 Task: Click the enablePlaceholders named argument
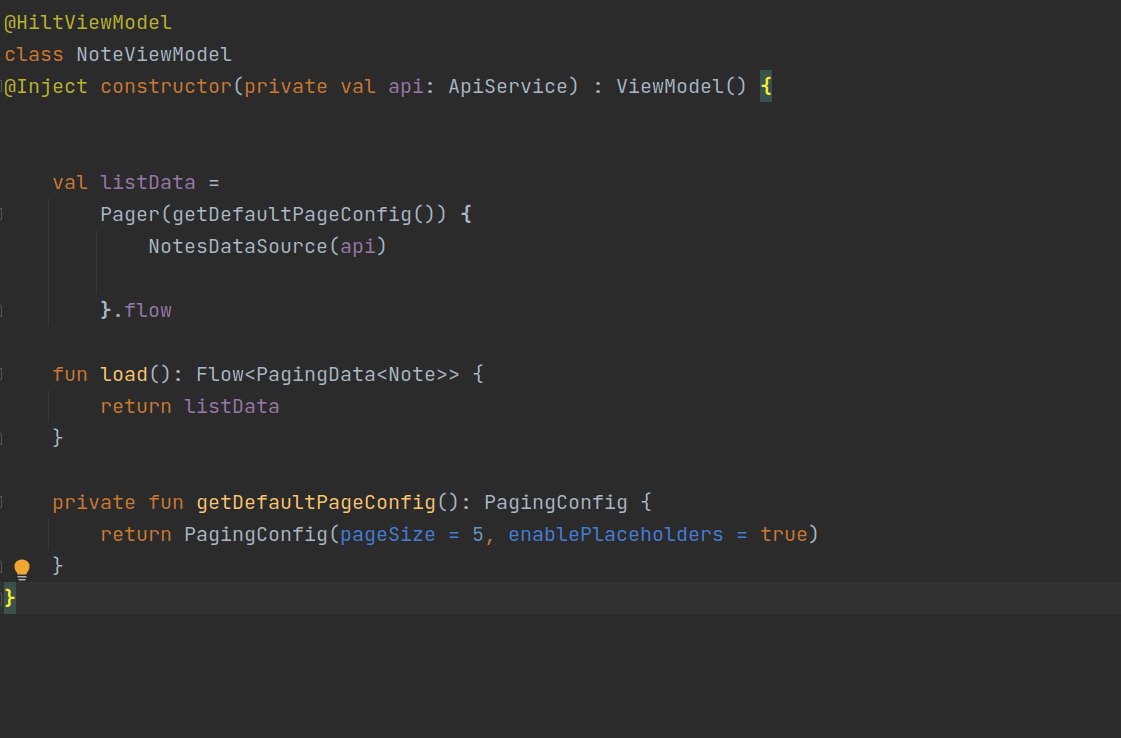click(x=616, y=535)
